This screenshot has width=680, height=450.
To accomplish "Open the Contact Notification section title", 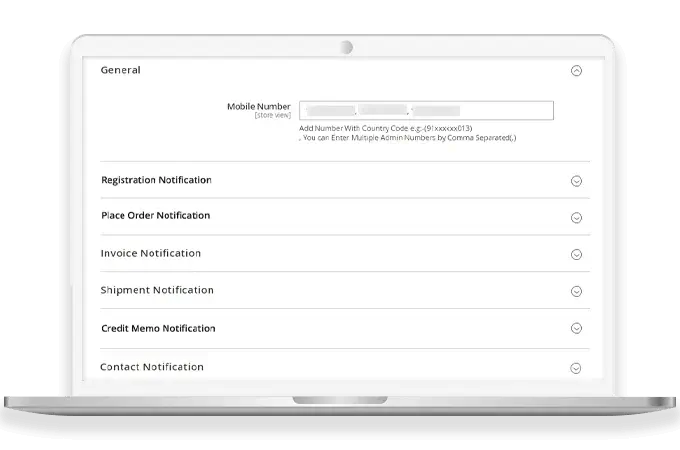I will click(152, 367).
